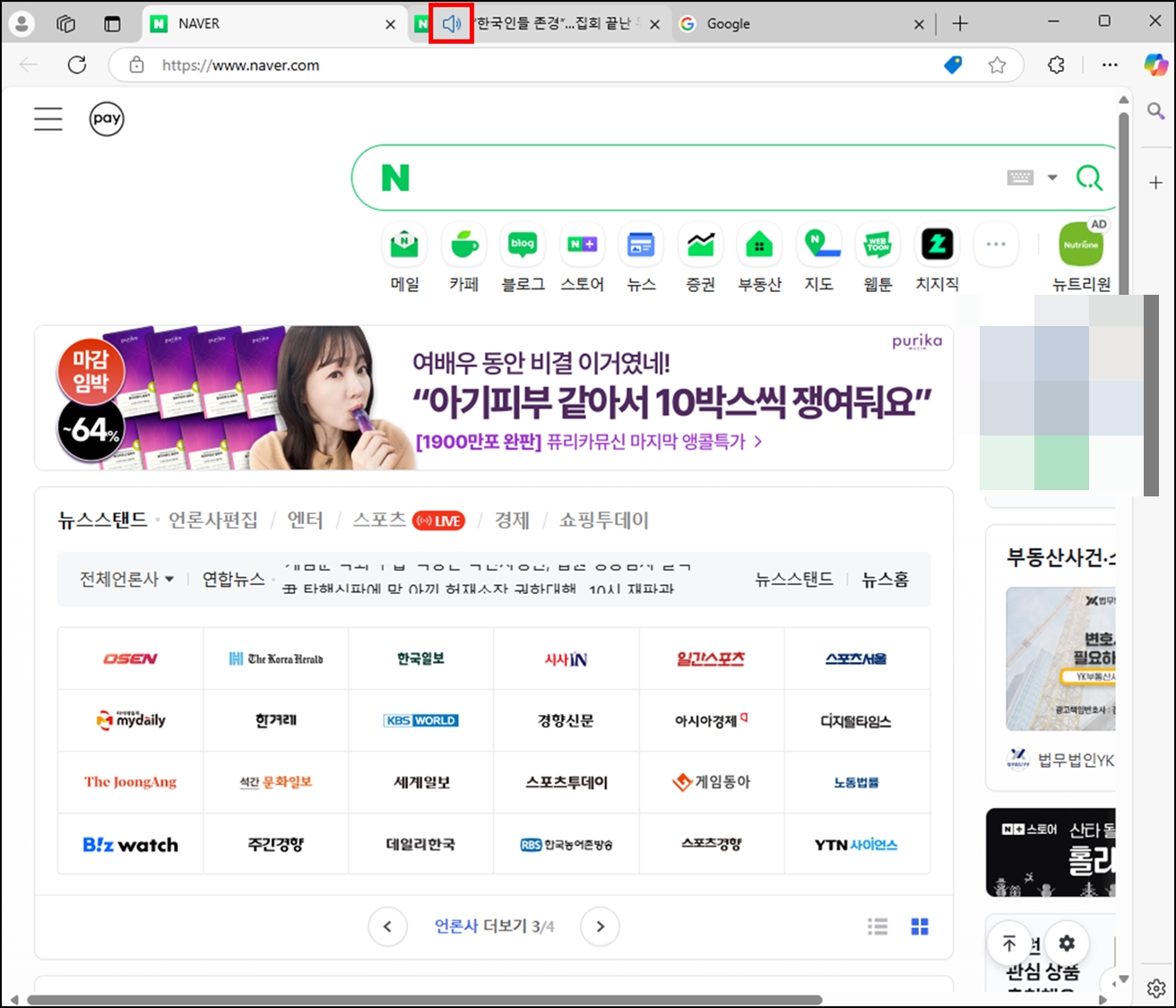
Task: Open the 메일 shortcut icon
Action: [x=405, y=244]
